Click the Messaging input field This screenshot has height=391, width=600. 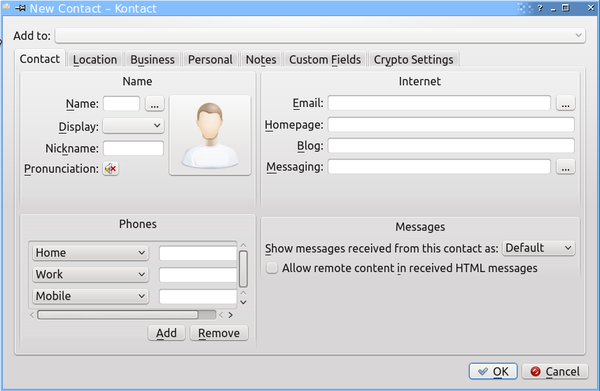click(439, 166)
